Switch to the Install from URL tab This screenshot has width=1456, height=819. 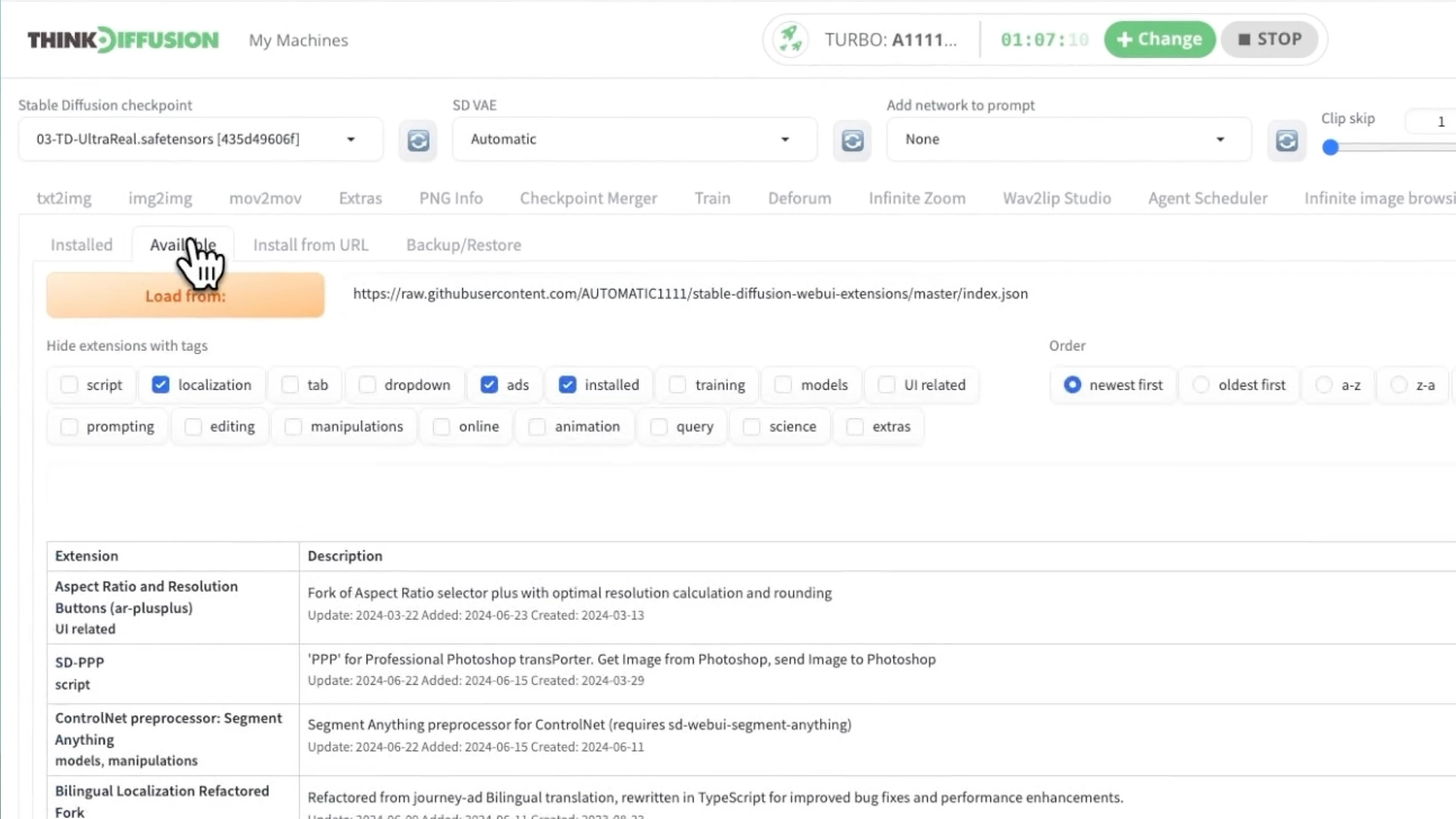pos(310,245)
